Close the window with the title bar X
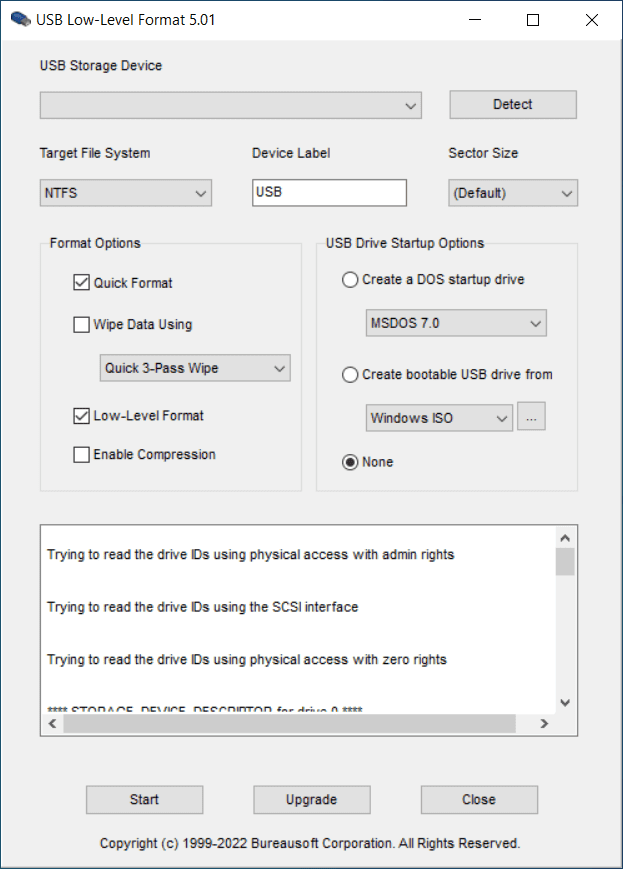The height and width of the screenshot is (869, 623). point(591,20)
